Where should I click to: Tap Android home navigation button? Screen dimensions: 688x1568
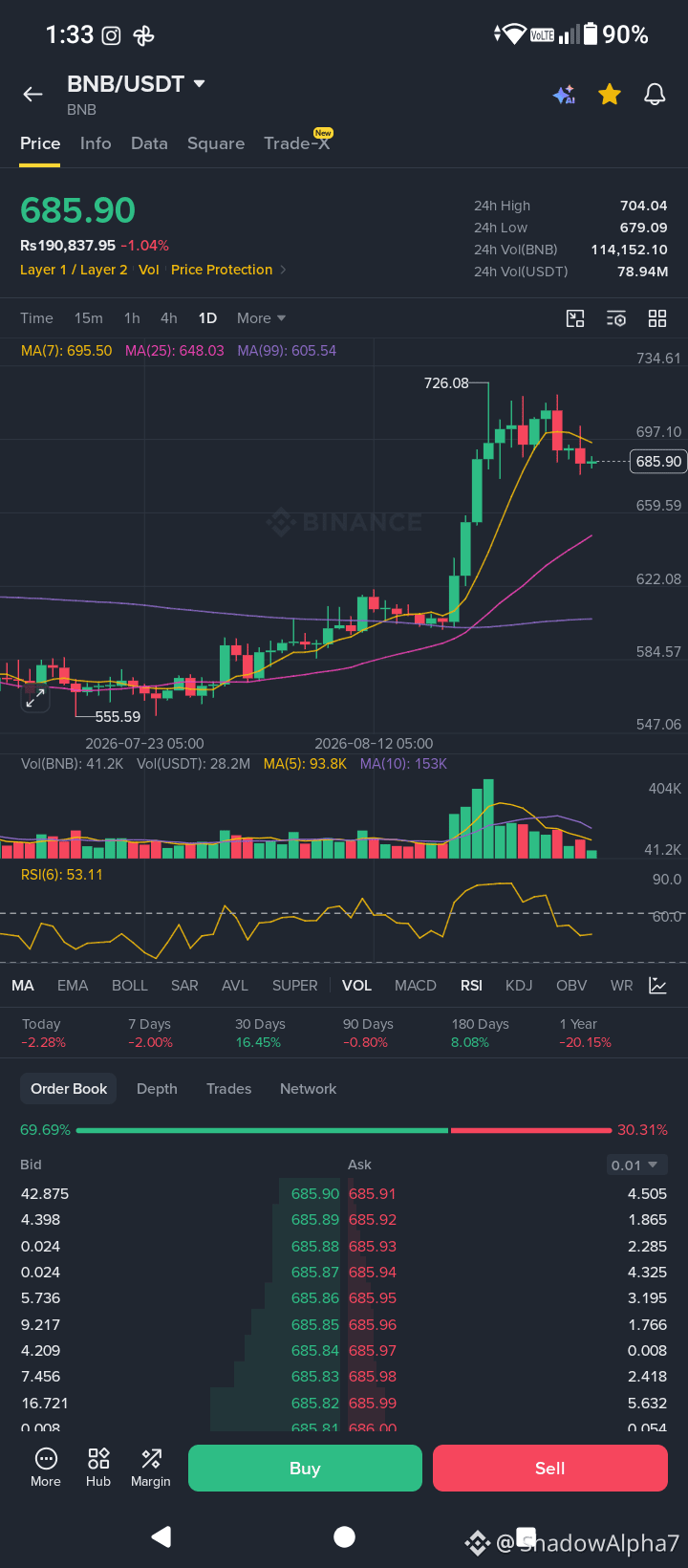tap(344, 1536)
